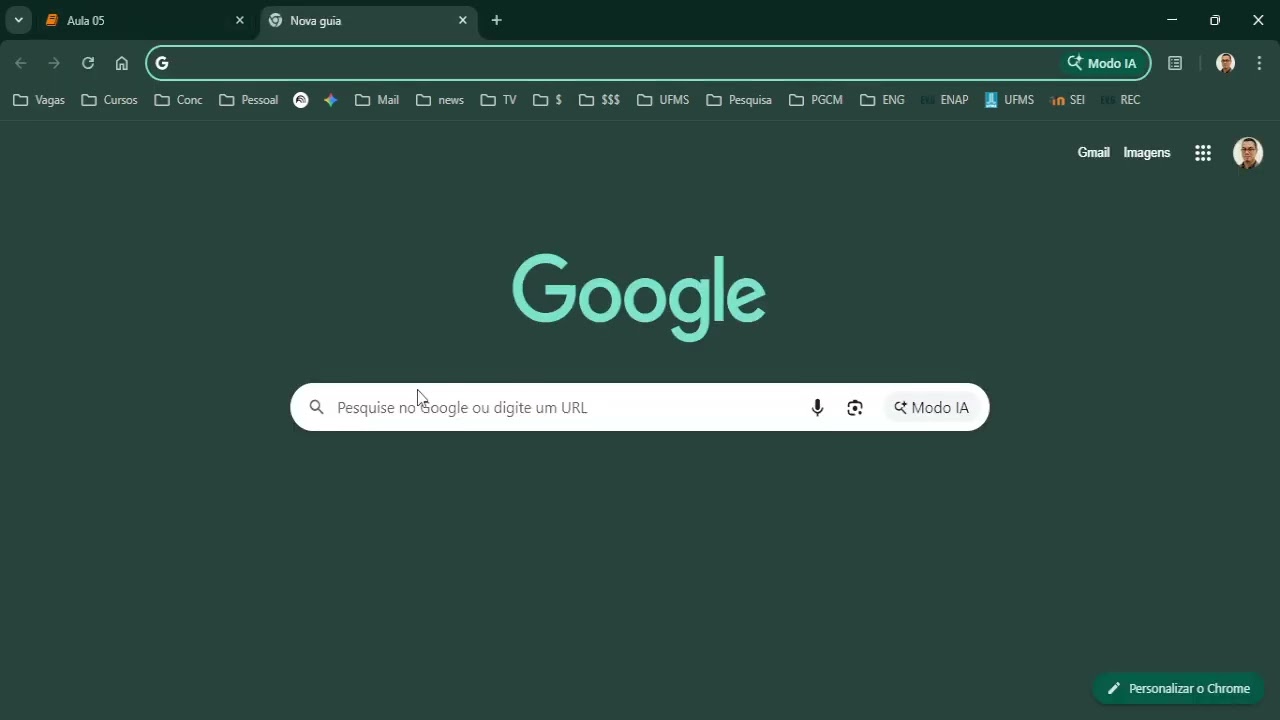Open the PGCM bookmark folder
The height and width of the screenshot is (720, 1280).
point(816,100)
